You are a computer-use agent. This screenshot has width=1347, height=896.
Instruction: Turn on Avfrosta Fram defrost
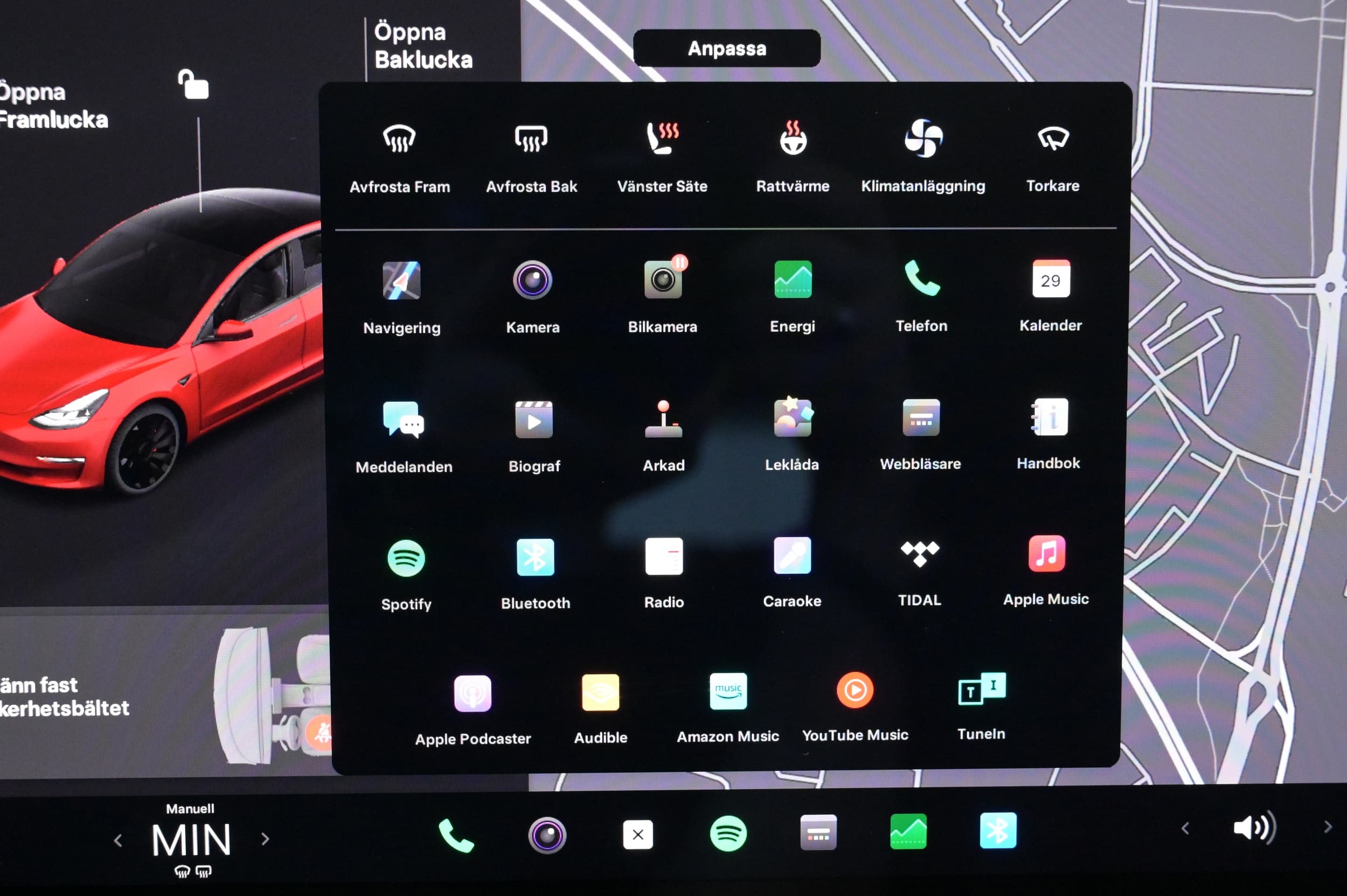click(x=399, y=158)
